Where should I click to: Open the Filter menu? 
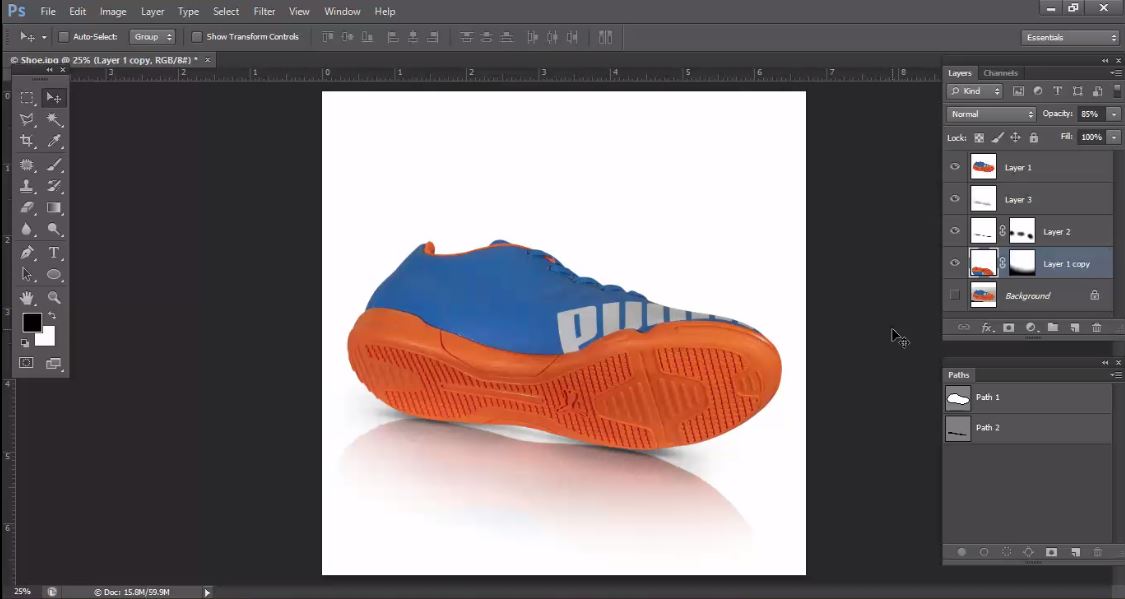[264, 11]
